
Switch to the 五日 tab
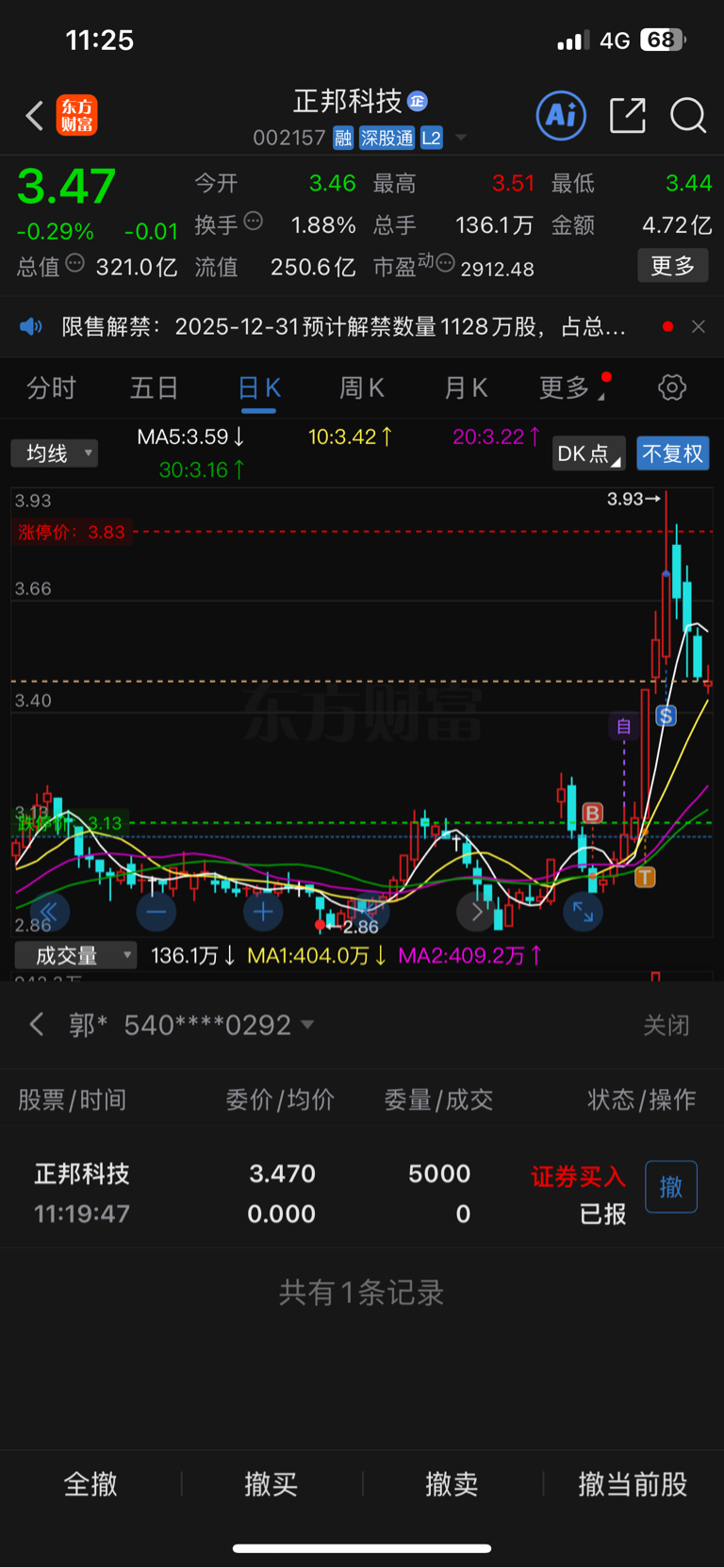pyautogui.click(x=155, y=388)
